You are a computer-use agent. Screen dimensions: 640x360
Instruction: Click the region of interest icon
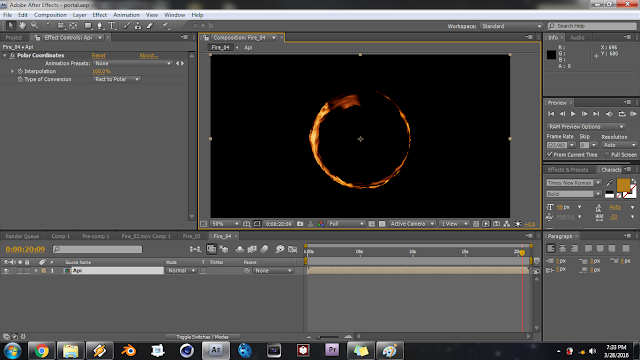coord(371,224)
